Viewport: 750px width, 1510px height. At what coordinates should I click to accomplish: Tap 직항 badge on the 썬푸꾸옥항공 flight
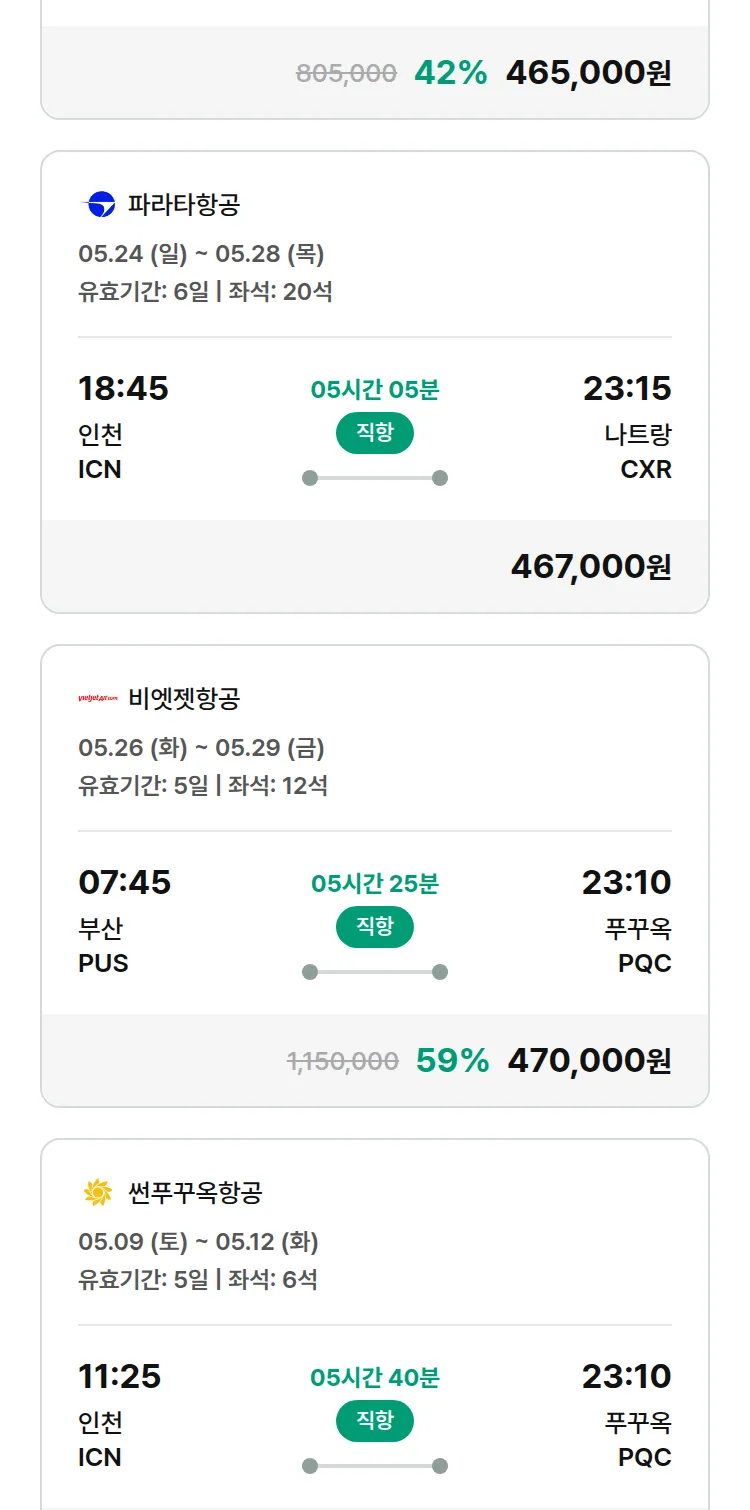375,1421
